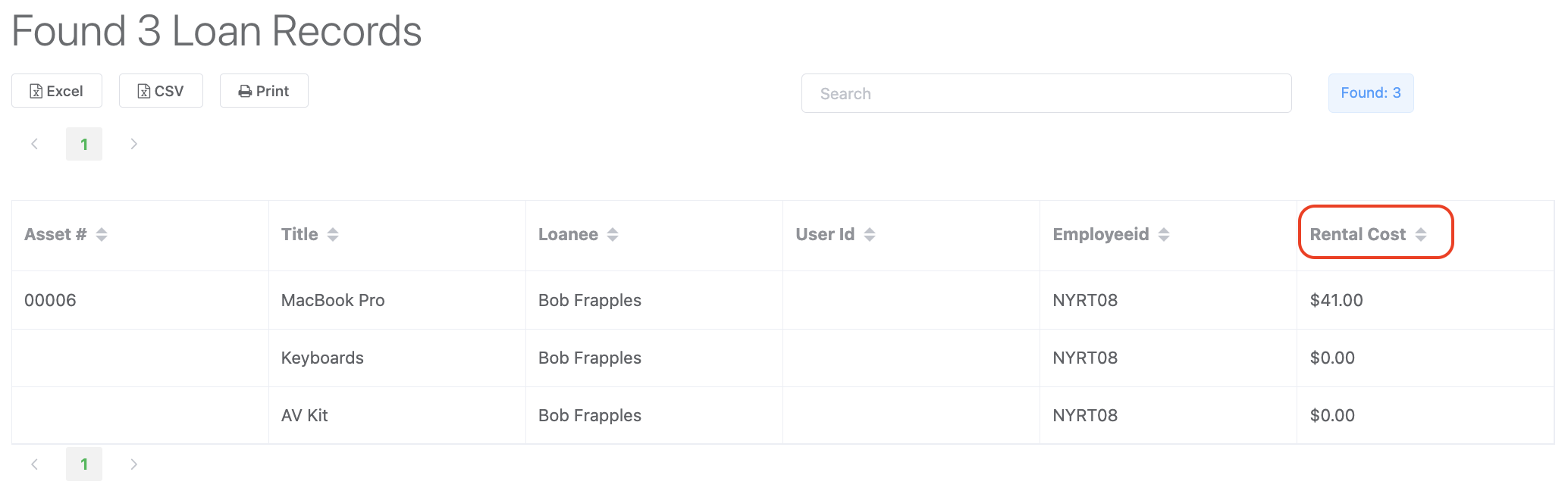Sort table by Loanee column

pyautogui.click(x=579, y=235)
